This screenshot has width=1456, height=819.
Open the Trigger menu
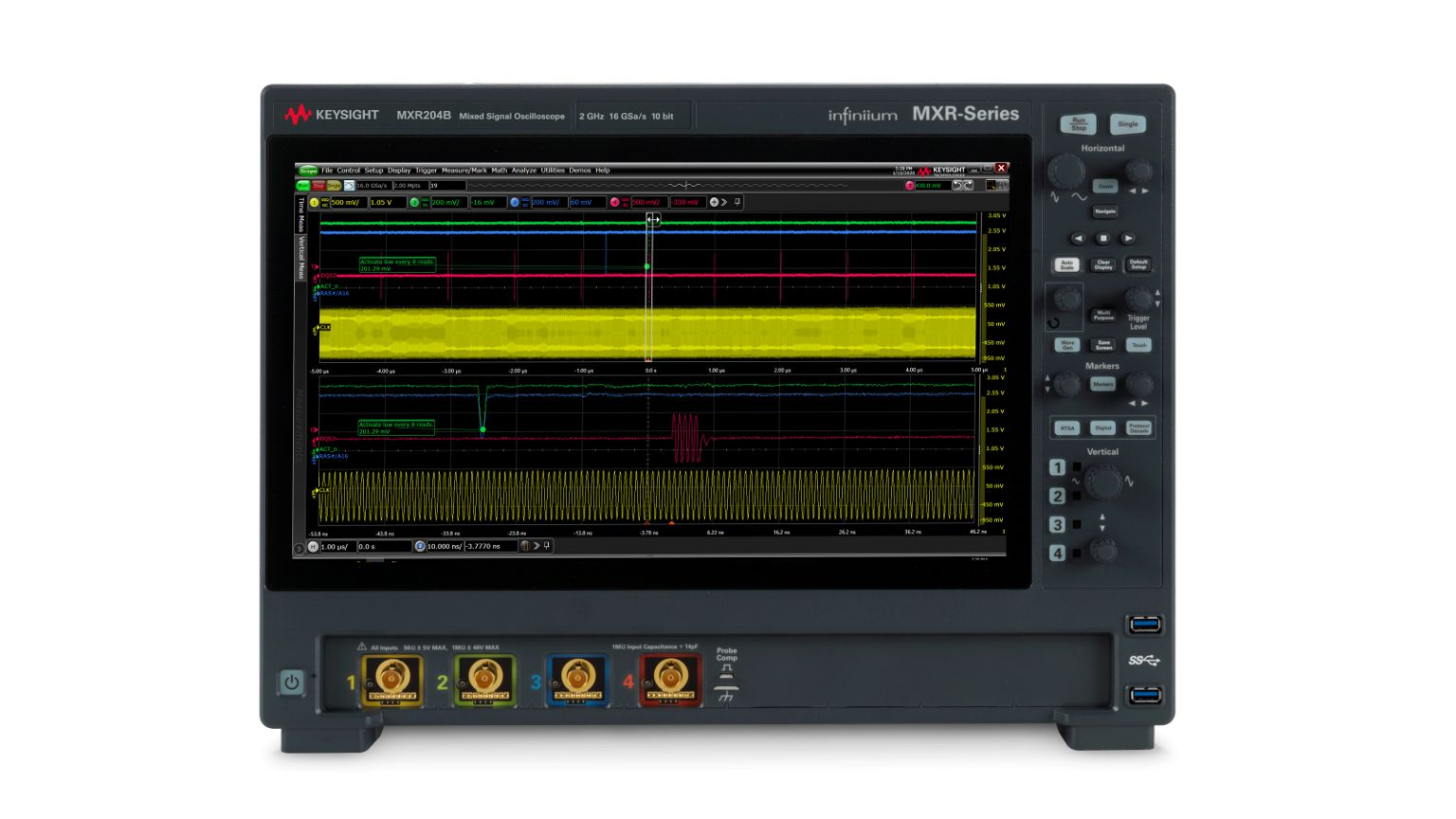(426, 171)
